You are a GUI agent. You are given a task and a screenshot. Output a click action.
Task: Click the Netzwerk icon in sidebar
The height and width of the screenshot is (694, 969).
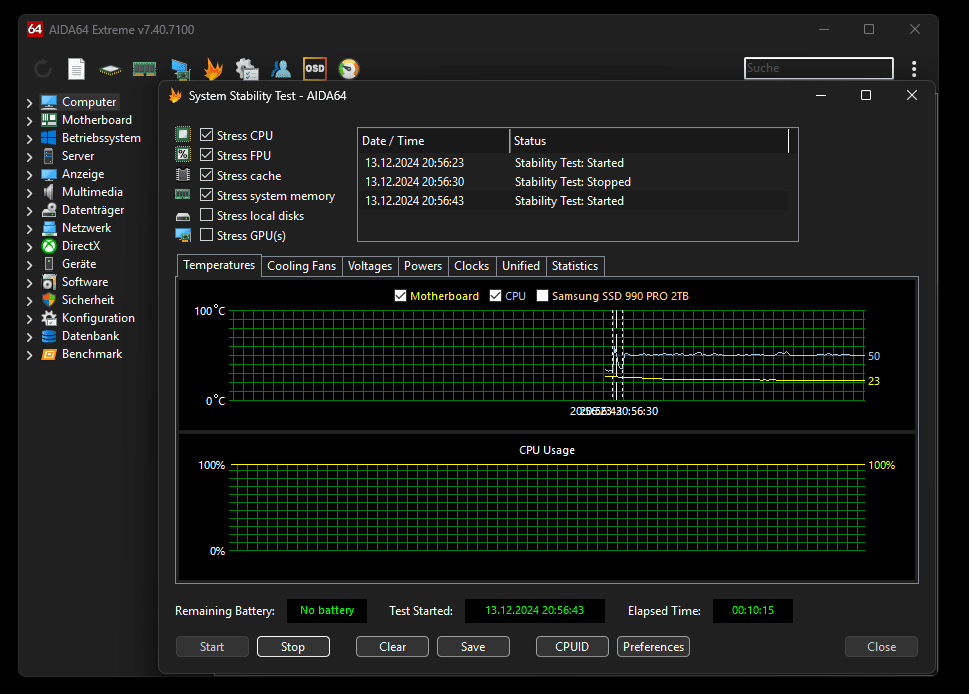(x=49, y=228)
